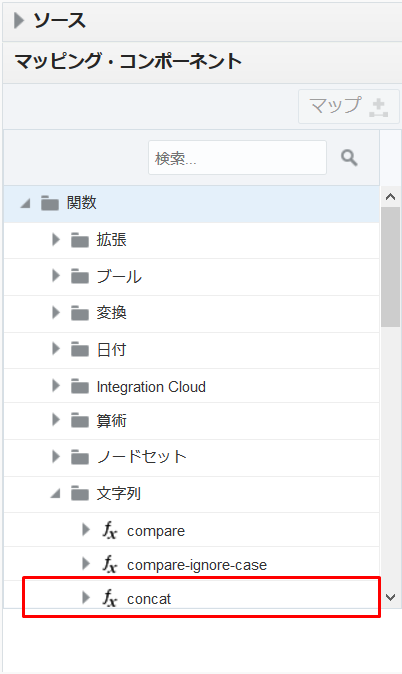
Task: Click the マッピング・コンポーネント header
Action: [x=128, y=61]
